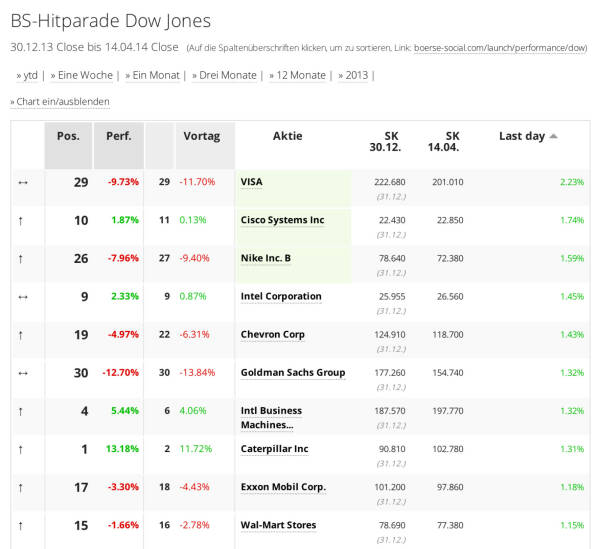
Task: Sort table by Pos. column header
Action: click(x=68, y=136)
